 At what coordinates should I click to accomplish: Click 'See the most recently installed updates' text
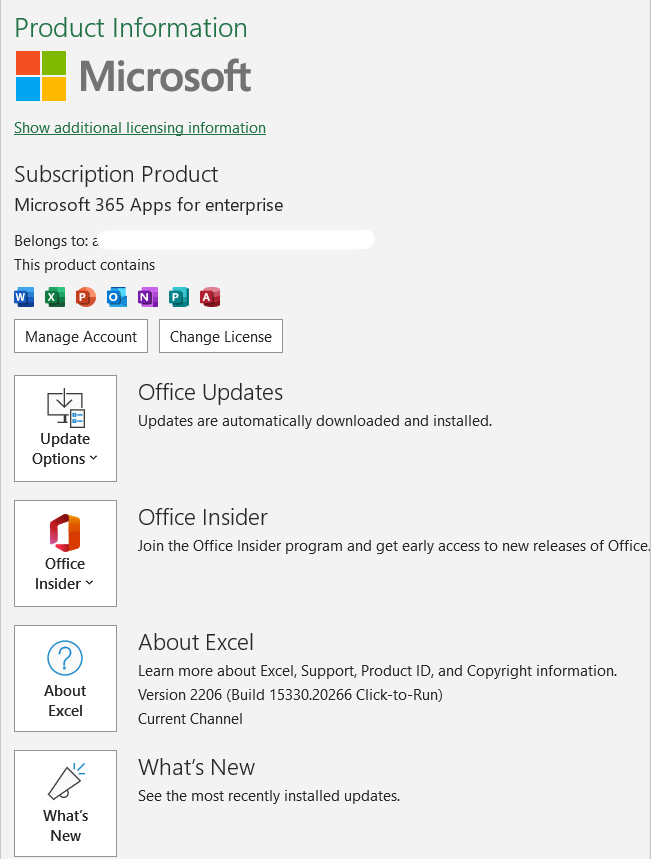click(x=269, y=795)
